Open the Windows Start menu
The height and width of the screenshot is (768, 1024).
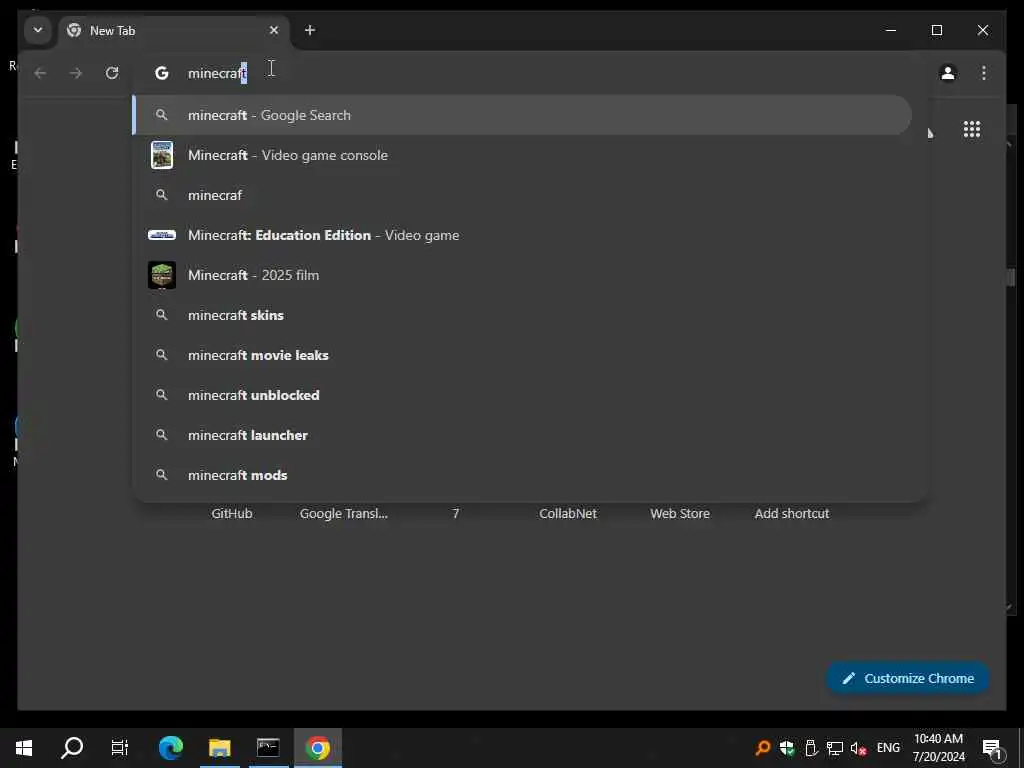(x=24, y=748)
